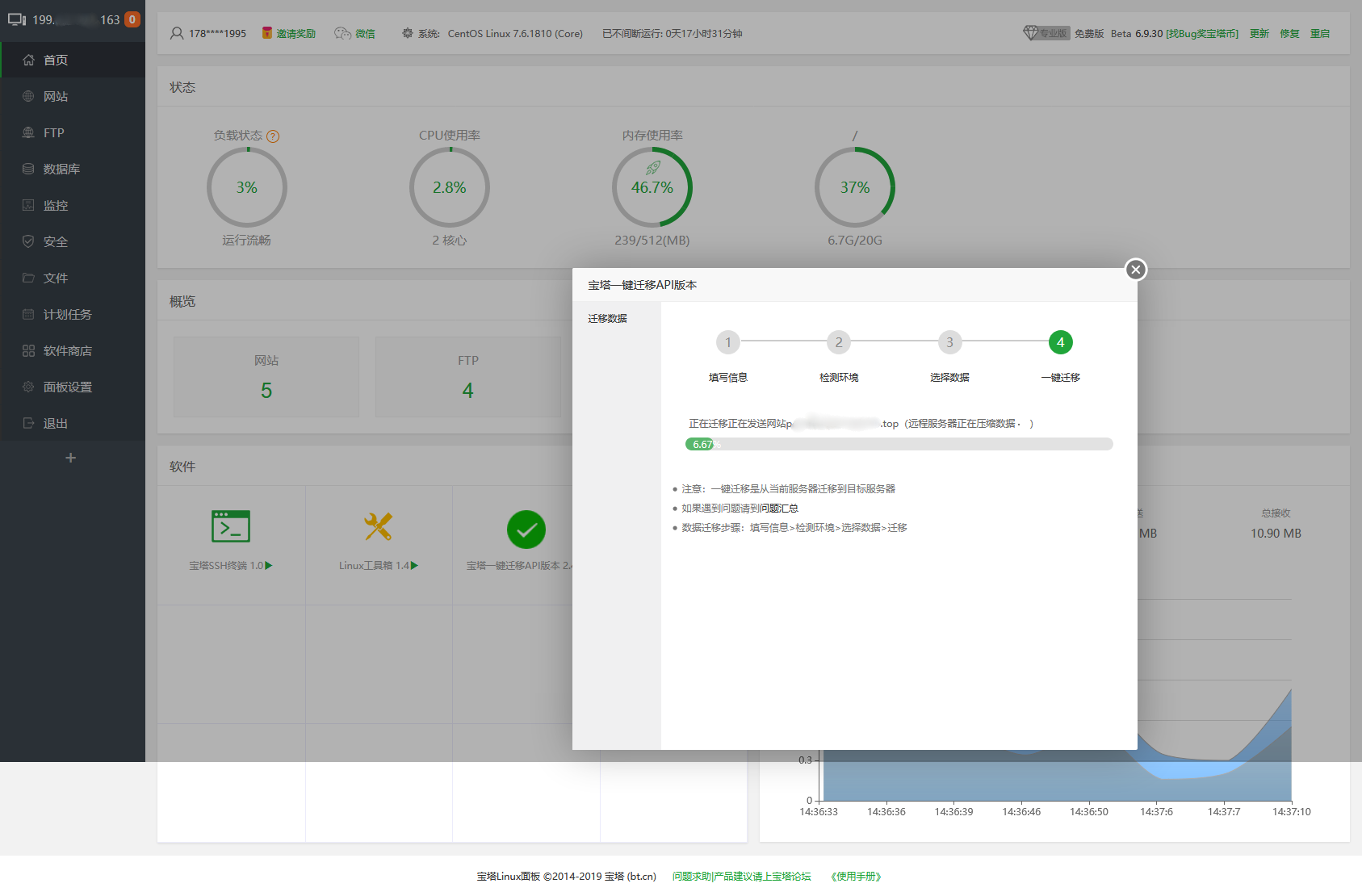Image resolution: width=1362 pixels, height=896 pixels.
Task: Click the orange notification badge showing 0
Action: pyautogui.click(x=132, y=19)
